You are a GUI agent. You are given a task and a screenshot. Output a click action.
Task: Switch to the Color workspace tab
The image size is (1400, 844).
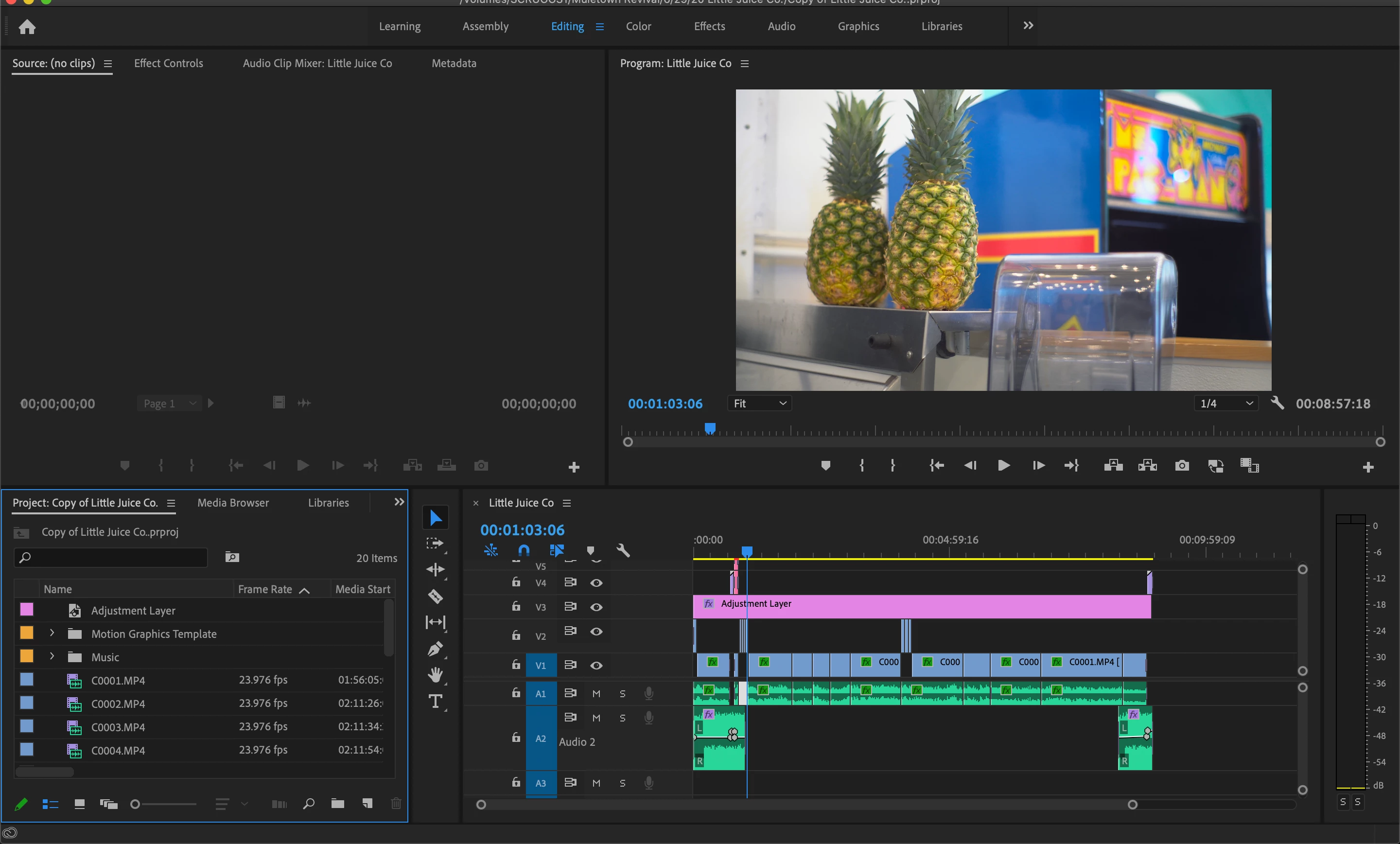pos(638,26)
